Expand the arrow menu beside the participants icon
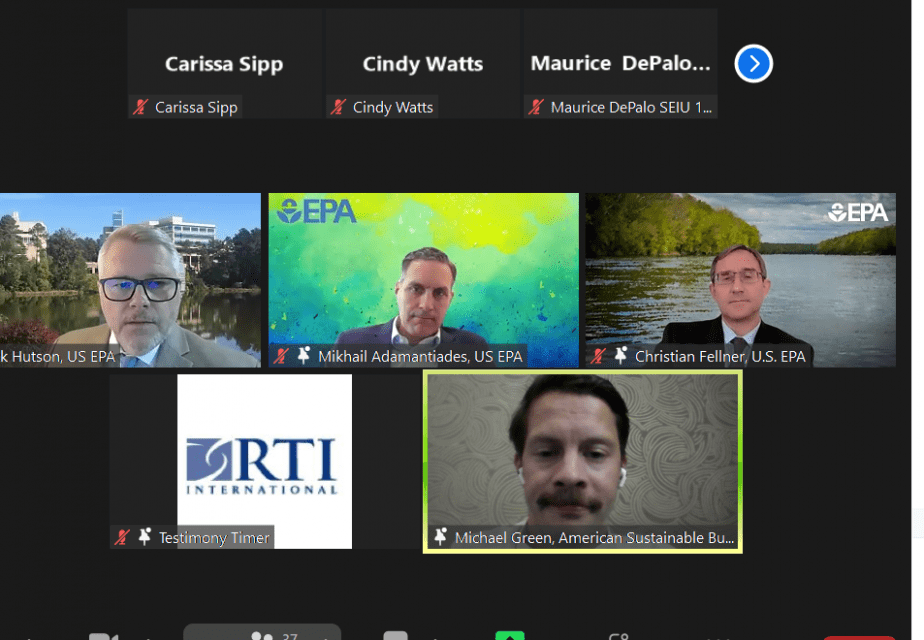This screenshot has height=640, width=924. tap(323, 637)
